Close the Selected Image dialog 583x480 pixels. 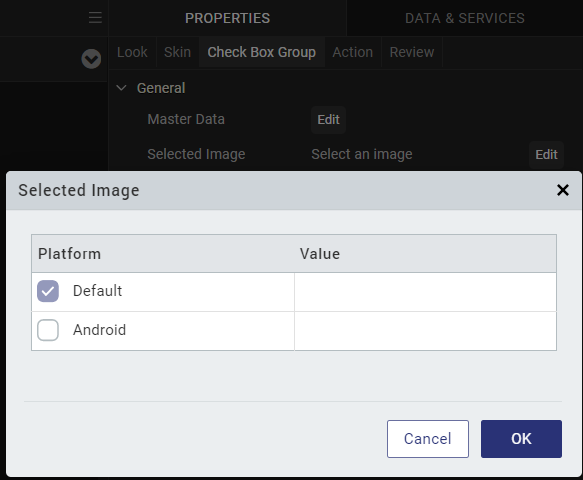point(563,190)
